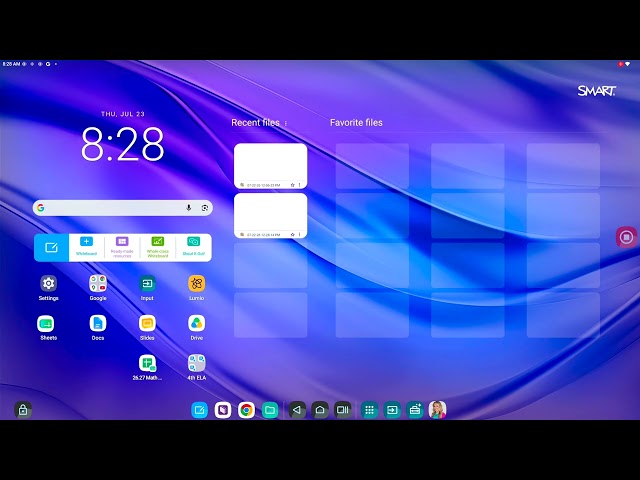Favorite the first recent file with star
Image resolution: width=640 pixels, height=480 pixels.
292,185
